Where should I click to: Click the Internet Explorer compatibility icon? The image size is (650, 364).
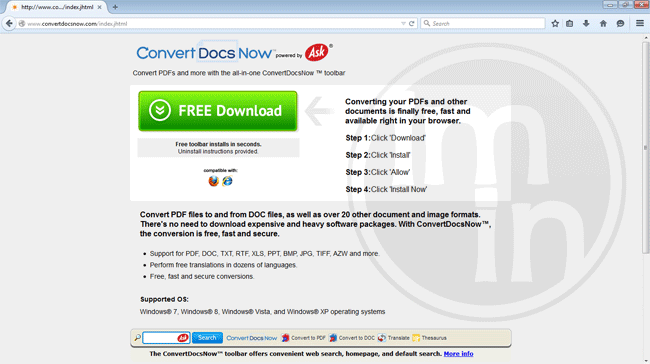click(x=227, y=181)
